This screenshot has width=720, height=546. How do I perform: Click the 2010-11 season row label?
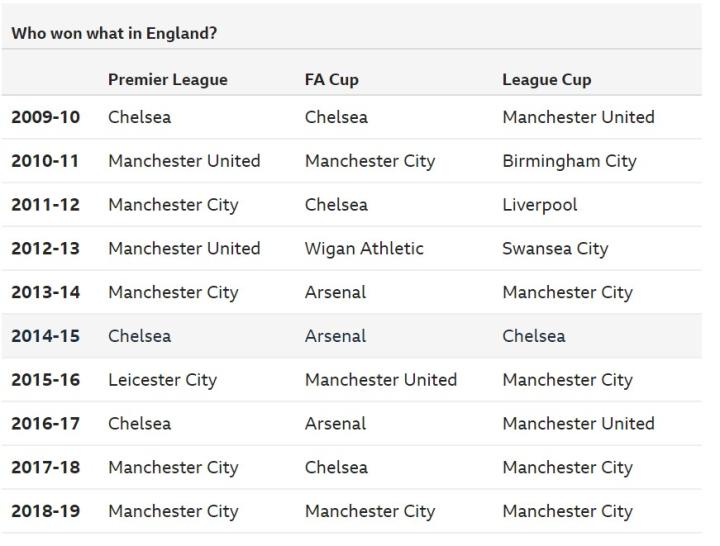pyautogui.click(x=45, y=161)
